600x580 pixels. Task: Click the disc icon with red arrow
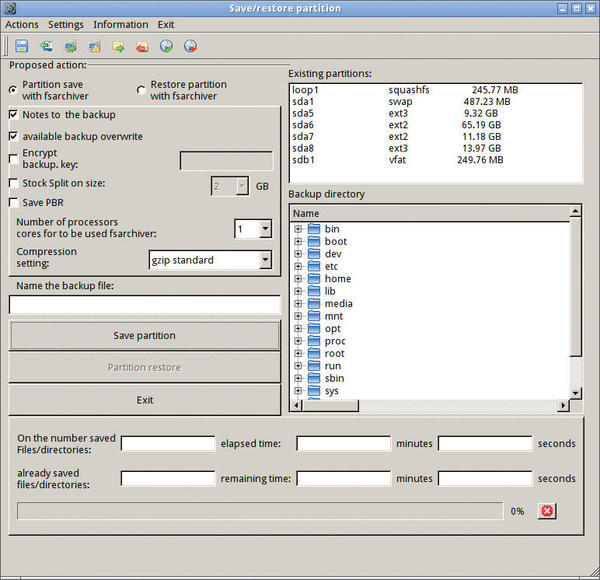pyautogui.click(x=190, y=46)
